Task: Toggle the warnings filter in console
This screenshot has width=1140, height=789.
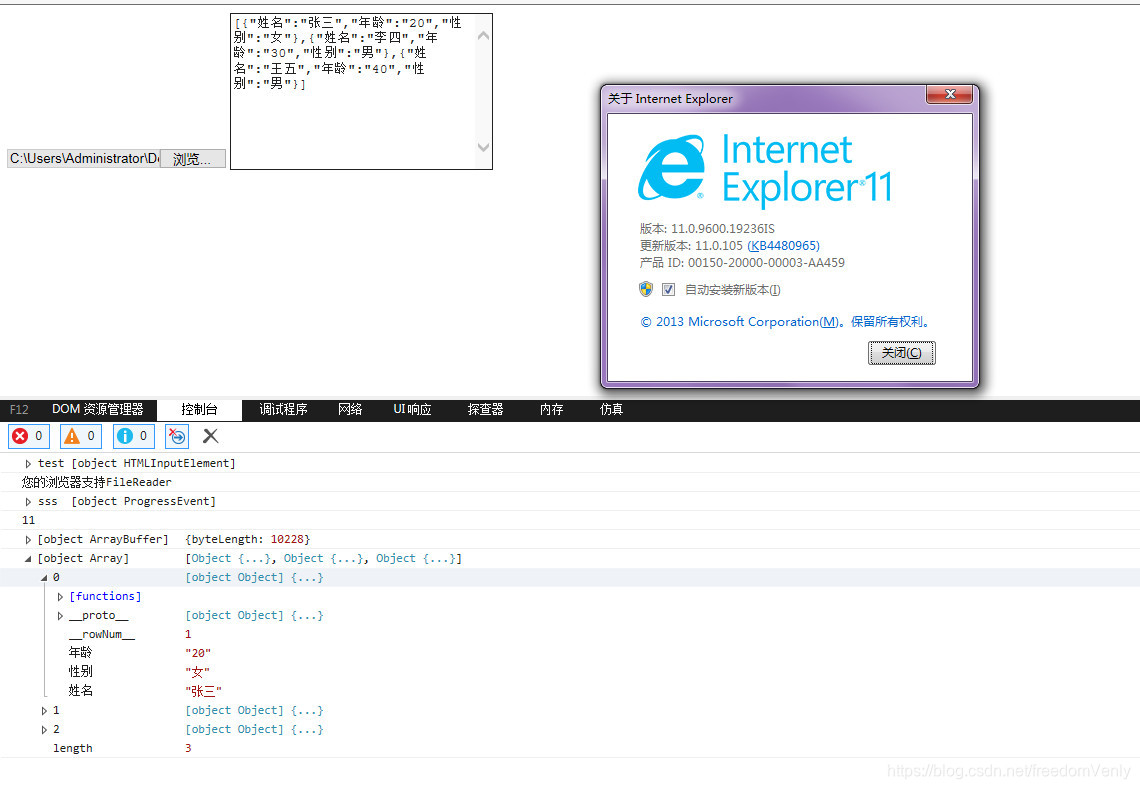Action: [81, 436]
